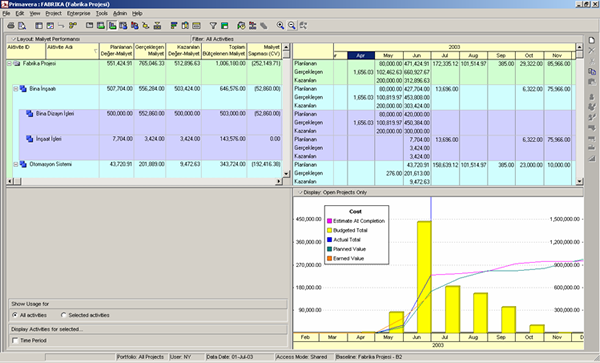600x363 pixels.
Task: Click the spreadsheet's vertical scroll down arrow
Action: coord(579,181)
